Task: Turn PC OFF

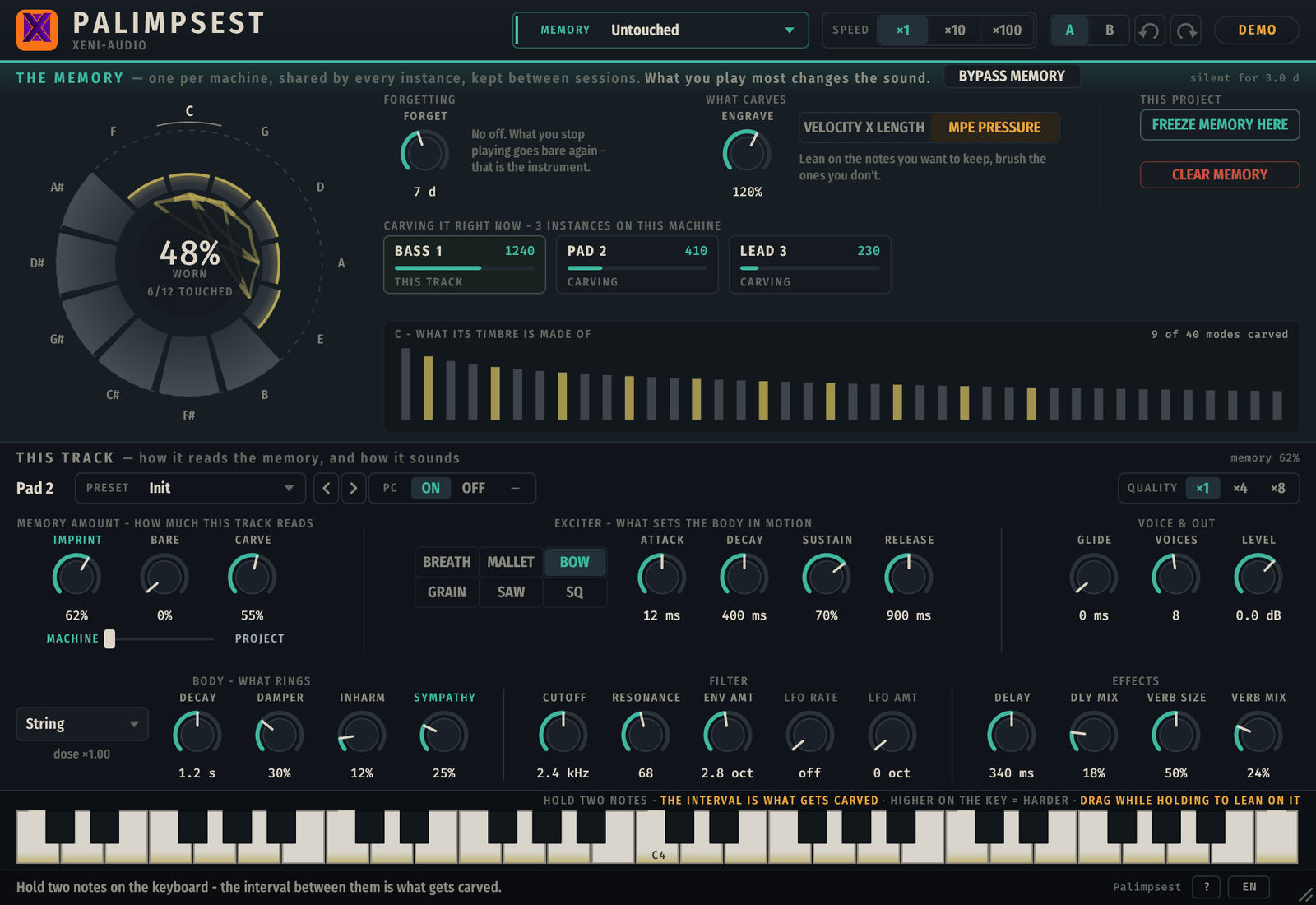Action: click(x=473, y=488)
